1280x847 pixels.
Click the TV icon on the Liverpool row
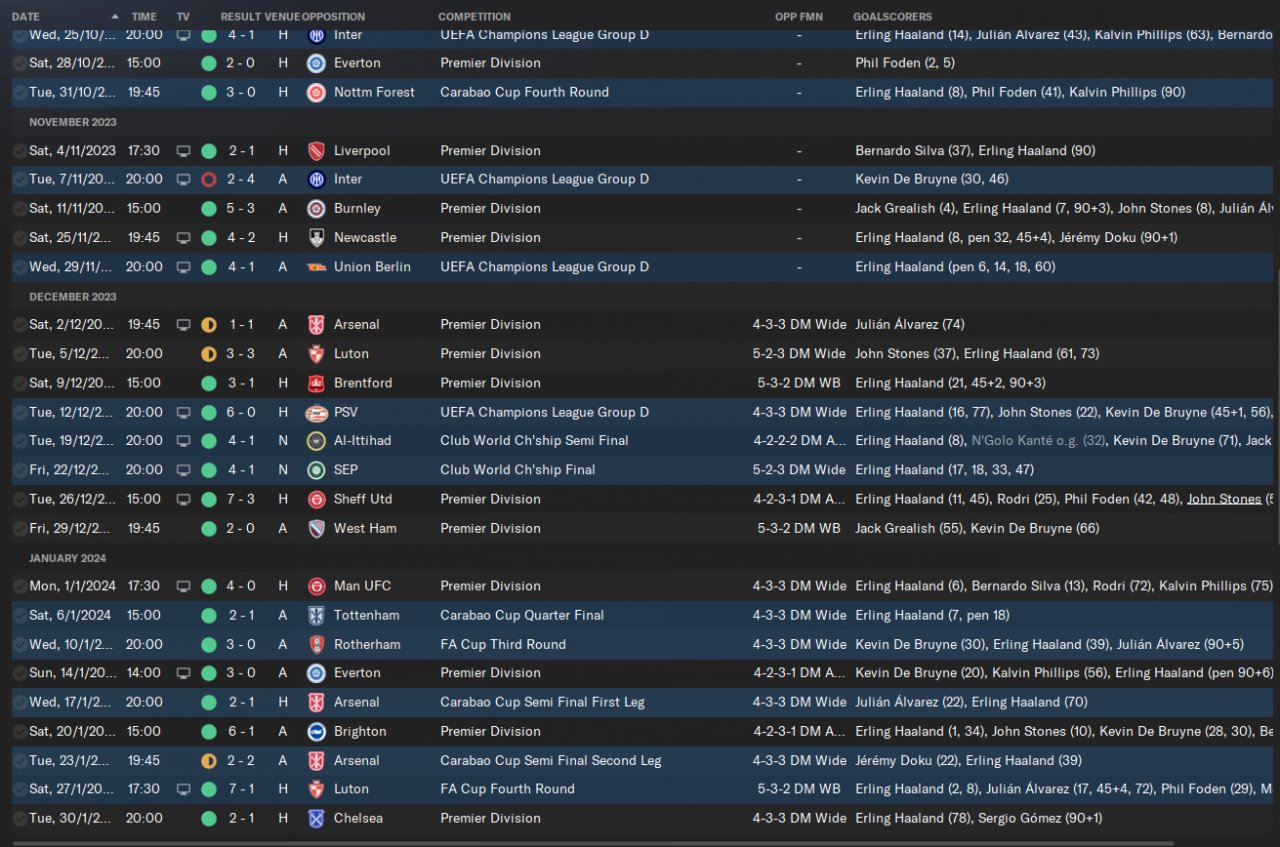(183, 151)
